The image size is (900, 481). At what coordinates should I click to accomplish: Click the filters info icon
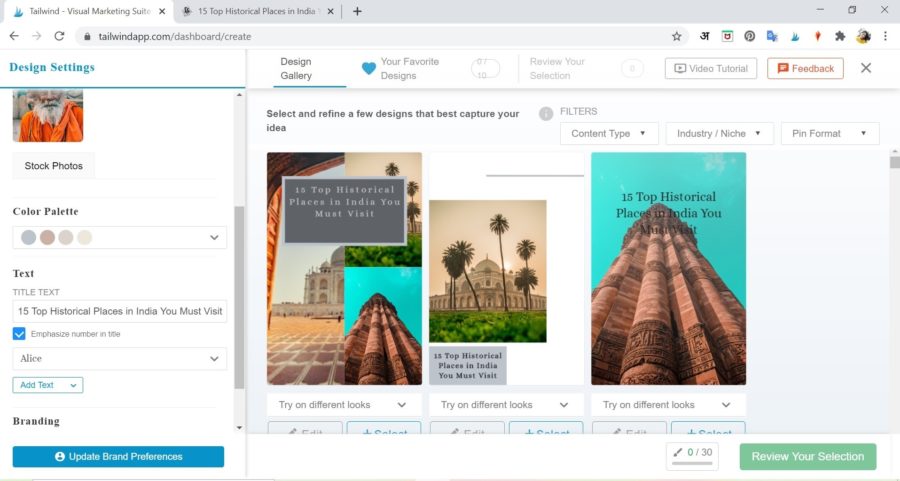click(546, 114)
